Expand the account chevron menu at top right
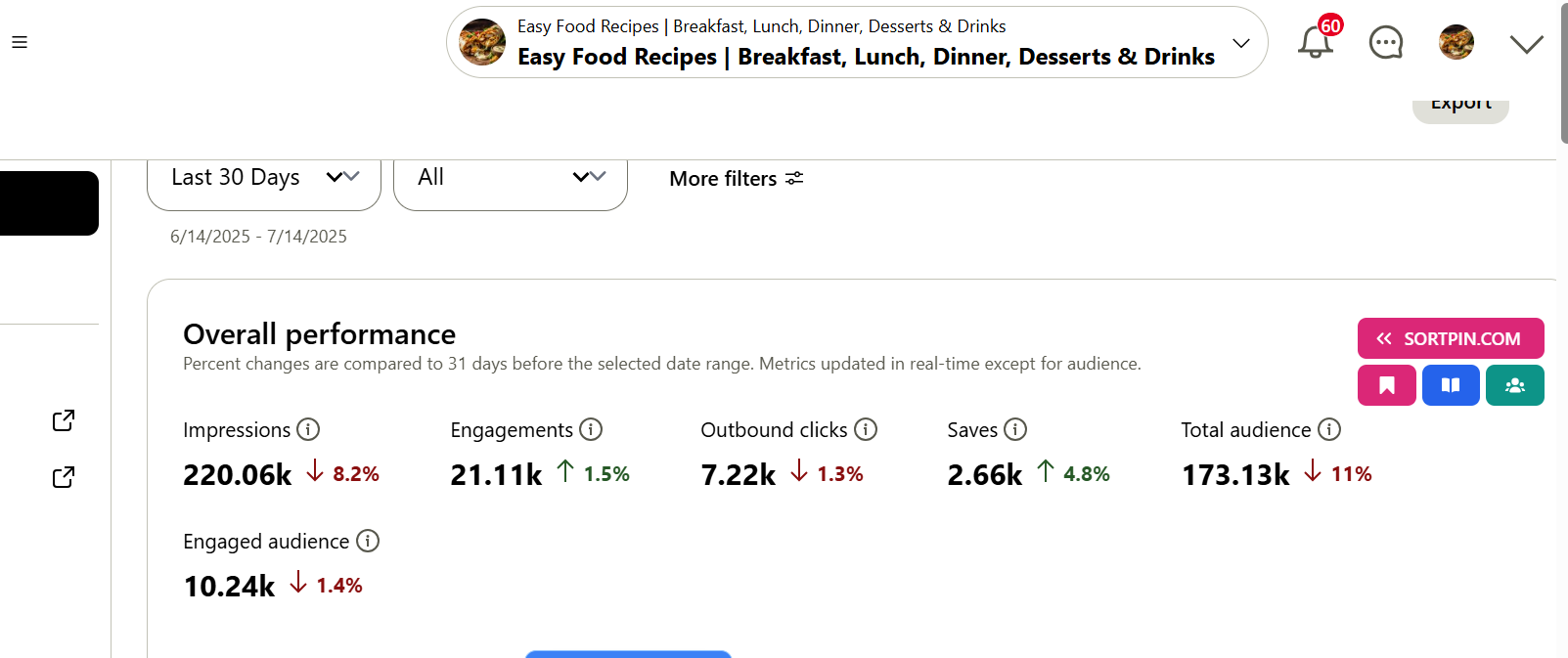 tap(1526, 43)
